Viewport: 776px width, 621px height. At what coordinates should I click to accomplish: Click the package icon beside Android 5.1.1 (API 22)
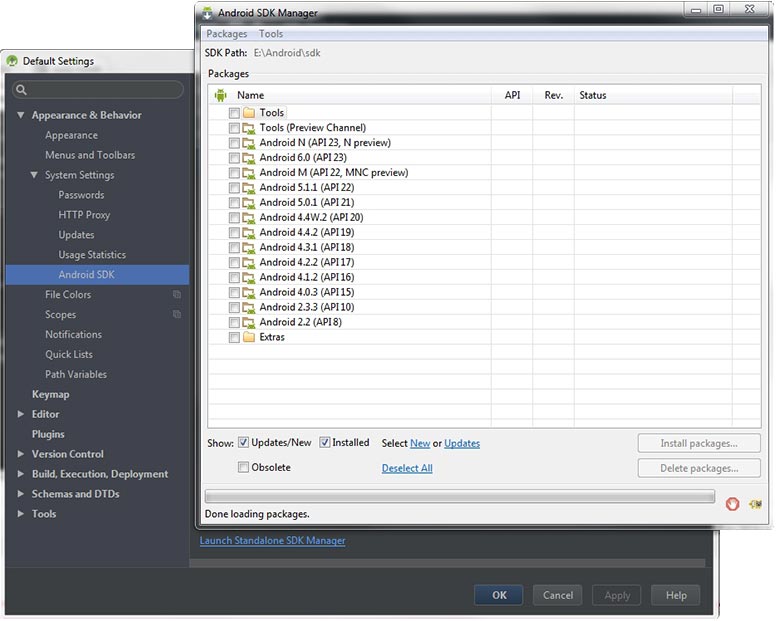[248, 188]
